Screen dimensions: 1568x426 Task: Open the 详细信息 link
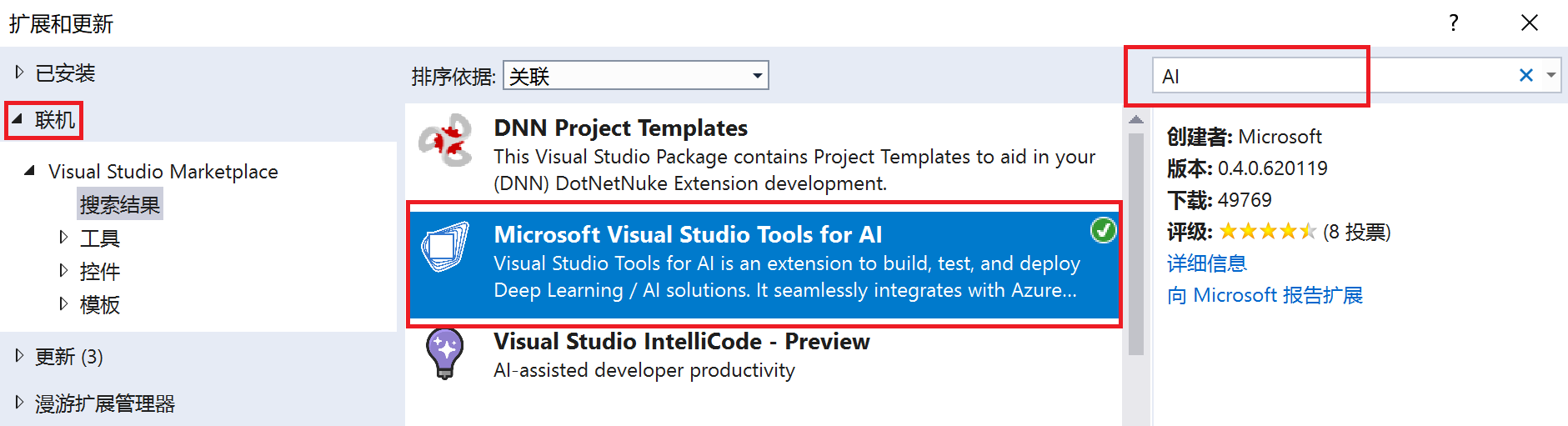[1206, 263]
